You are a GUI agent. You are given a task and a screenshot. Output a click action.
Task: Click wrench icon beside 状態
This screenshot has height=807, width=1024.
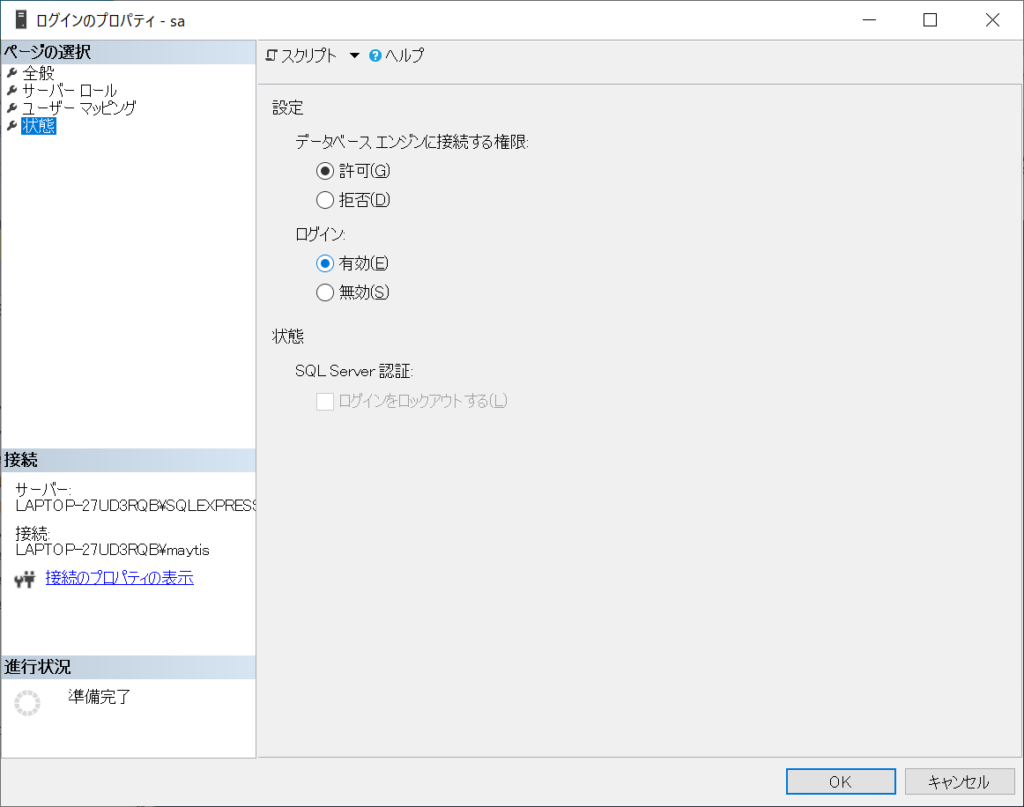[x=12, y=126]
